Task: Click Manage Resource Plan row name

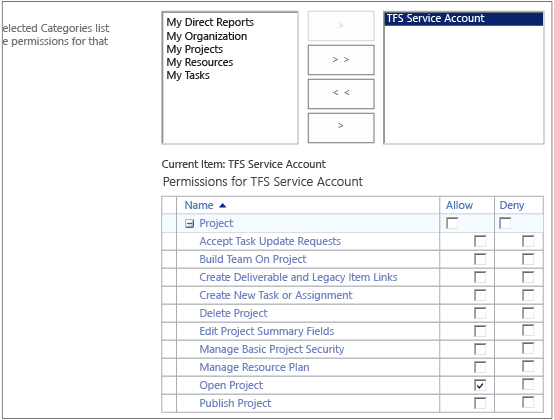Action: [x=254, y=367]
